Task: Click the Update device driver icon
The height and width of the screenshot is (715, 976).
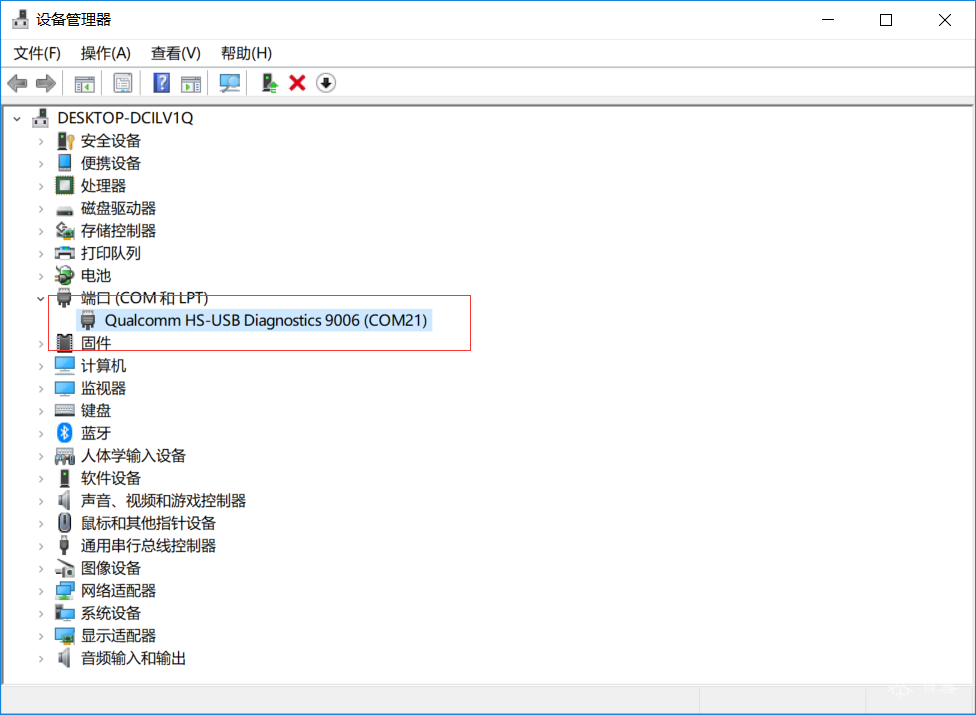Action: [269, 83]
